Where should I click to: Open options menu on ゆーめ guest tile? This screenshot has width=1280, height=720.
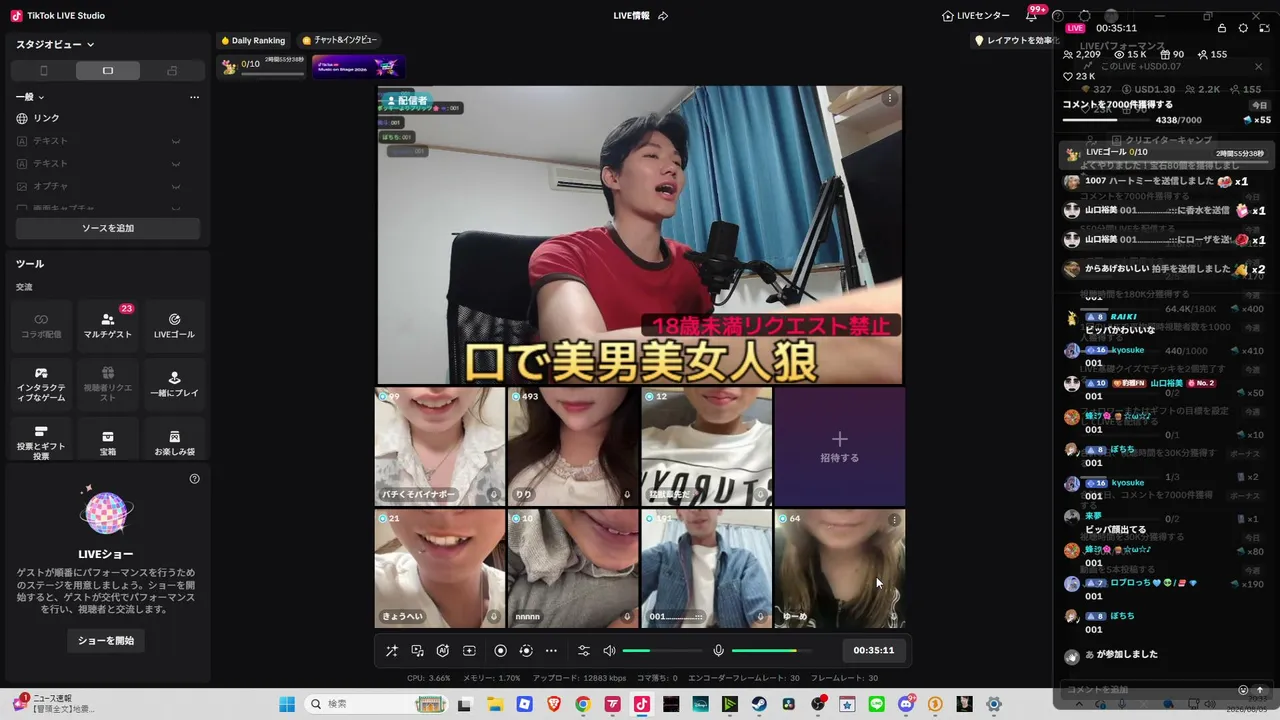coord(894,520)
